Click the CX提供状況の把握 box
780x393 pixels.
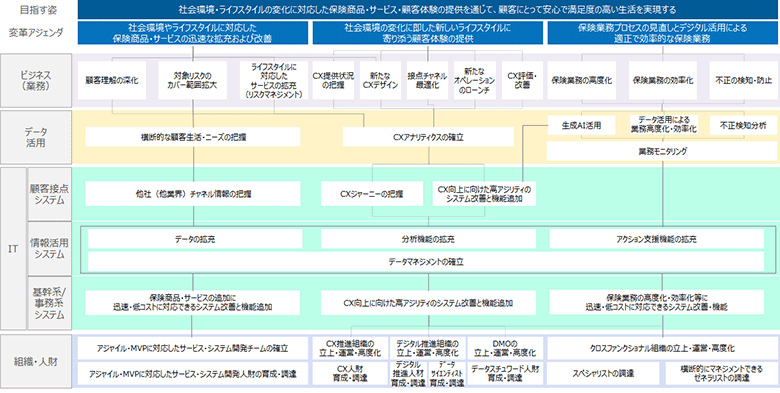[x=333, y=80]
